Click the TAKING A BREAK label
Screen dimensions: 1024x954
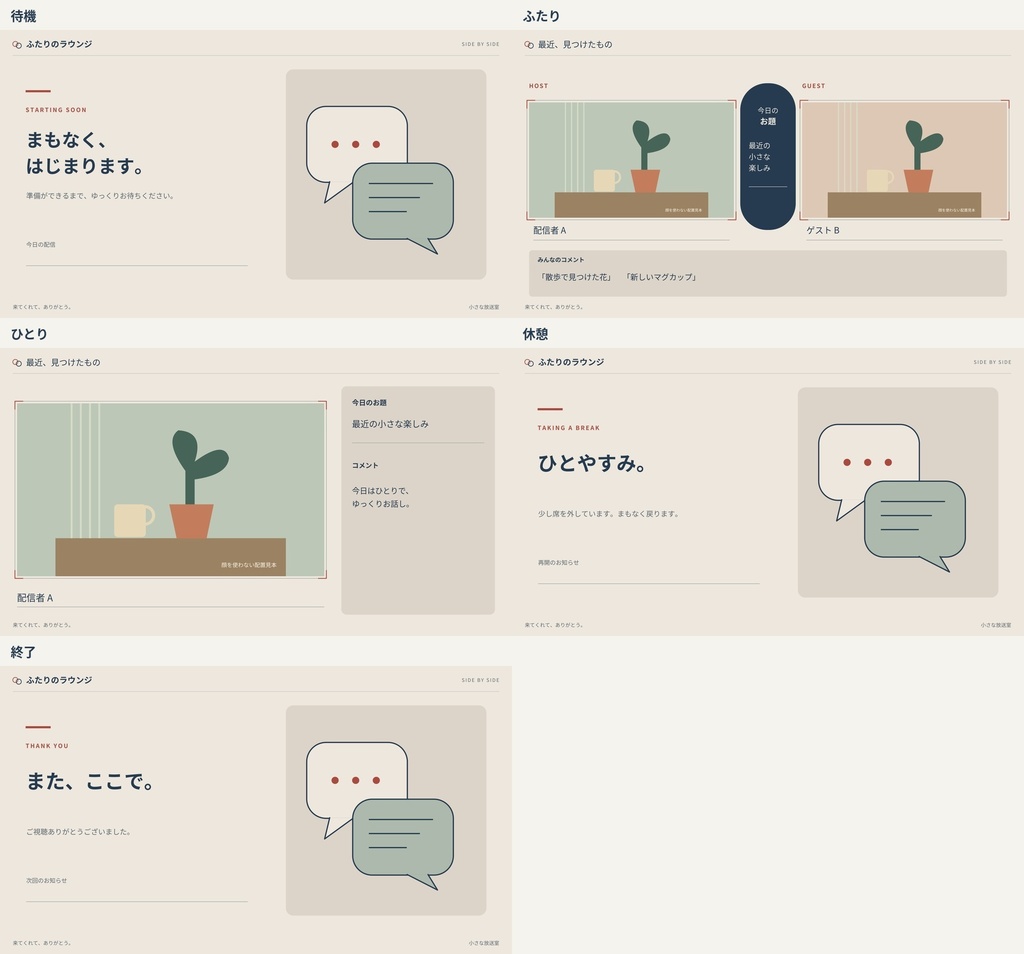(x=569, y=428)
